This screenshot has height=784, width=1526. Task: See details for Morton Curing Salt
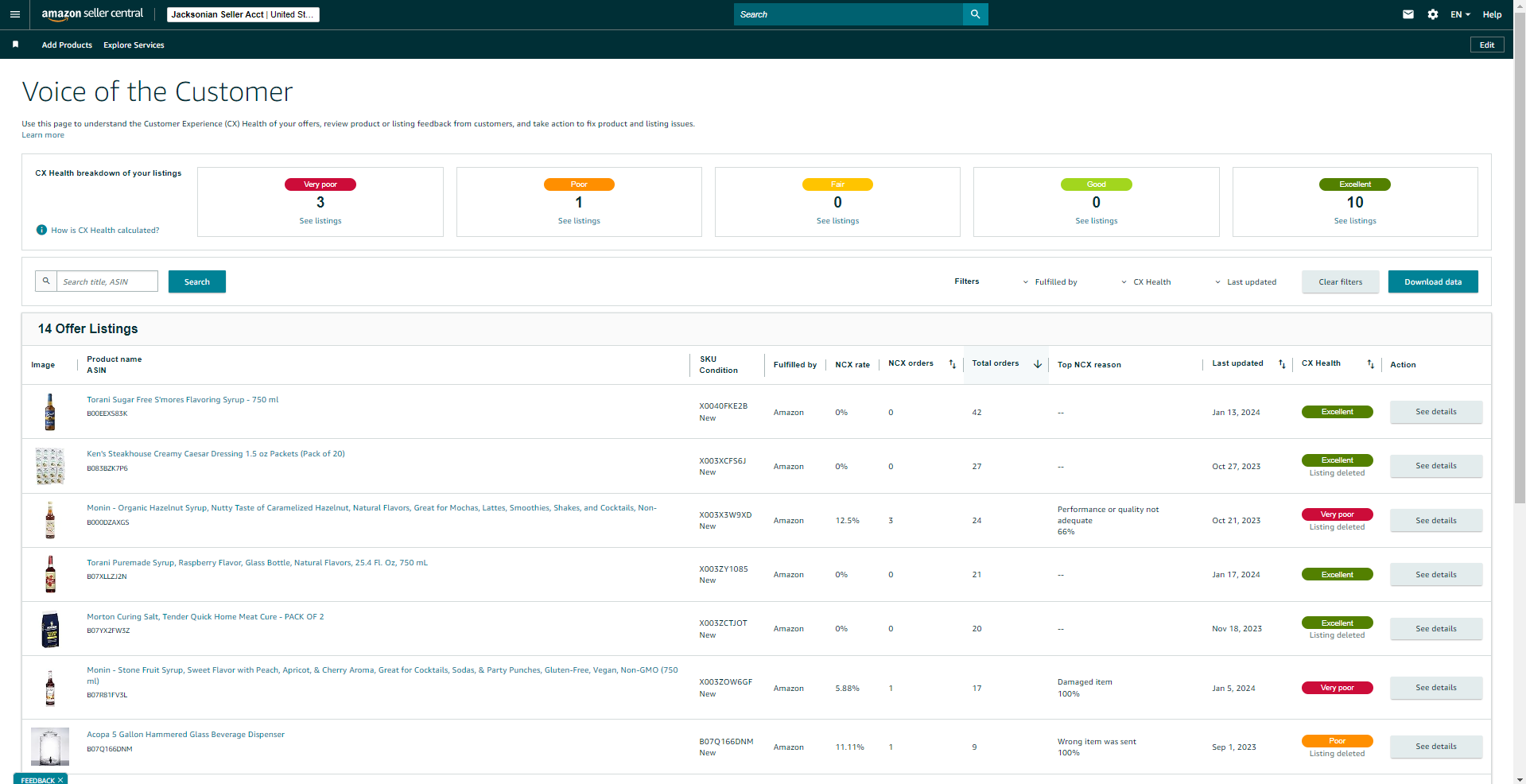click(x=1436, y=629)
